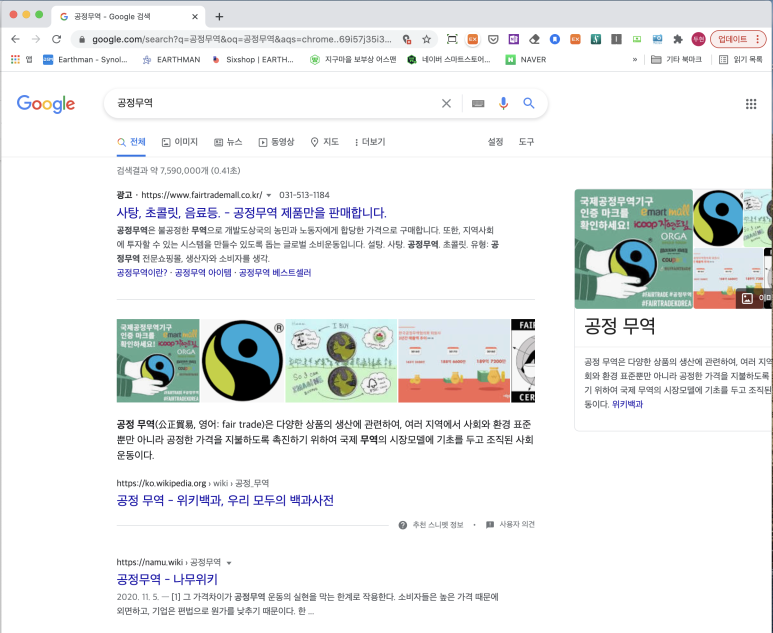Click the blocked-content key icon in address bar
Image resolution: width=773 pixels, height=633 pixels.
407,39
